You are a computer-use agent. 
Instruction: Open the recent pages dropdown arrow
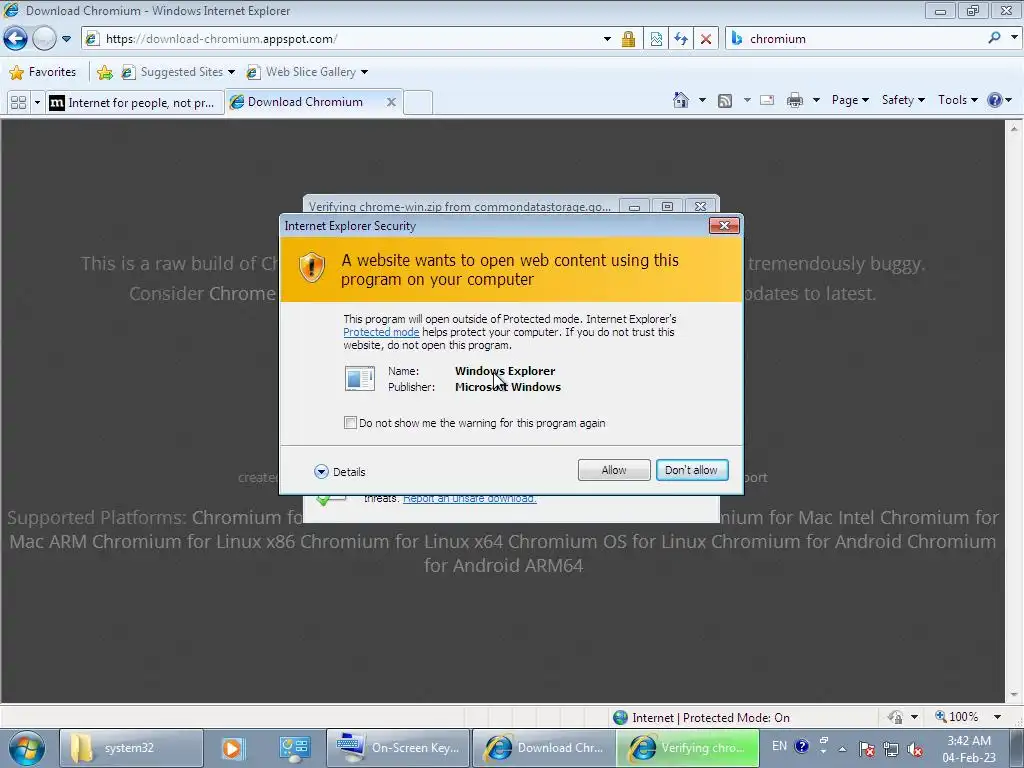coord(67,39)
